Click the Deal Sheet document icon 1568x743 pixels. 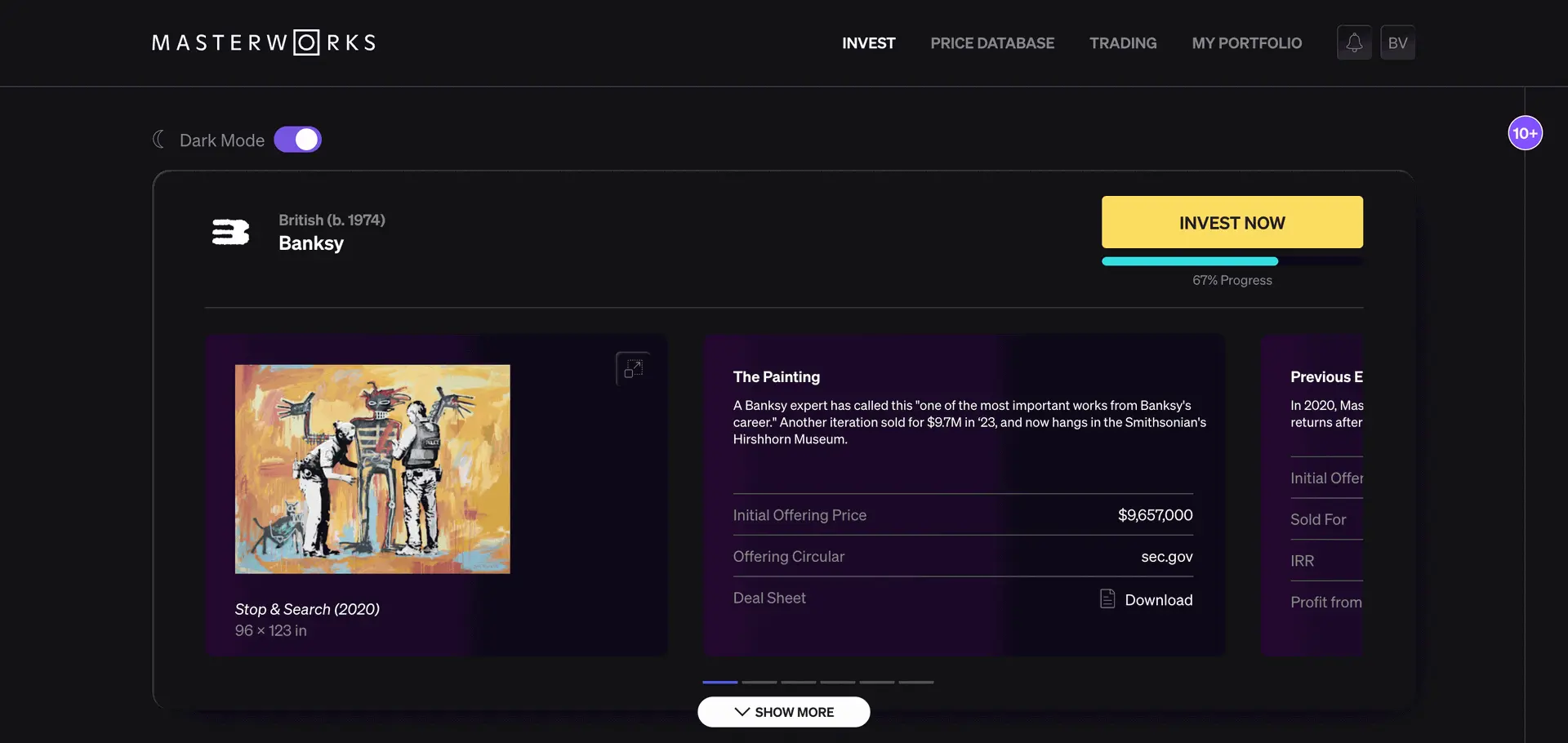pos(1107,599)
